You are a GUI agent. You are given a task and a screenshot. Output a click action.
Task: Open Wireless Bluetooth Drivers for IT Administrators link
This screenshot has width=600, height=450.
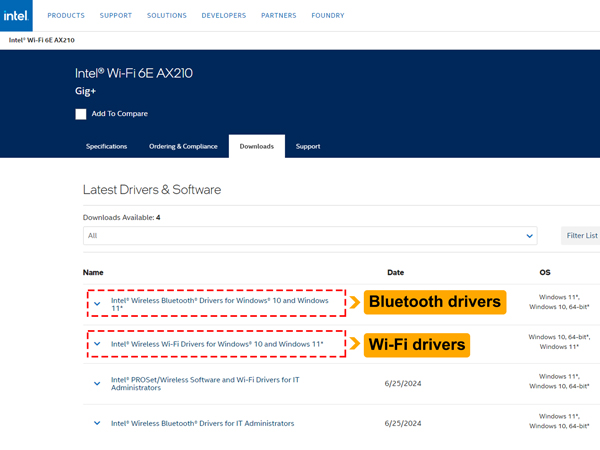pyautogui.click(x=202, y=423)
